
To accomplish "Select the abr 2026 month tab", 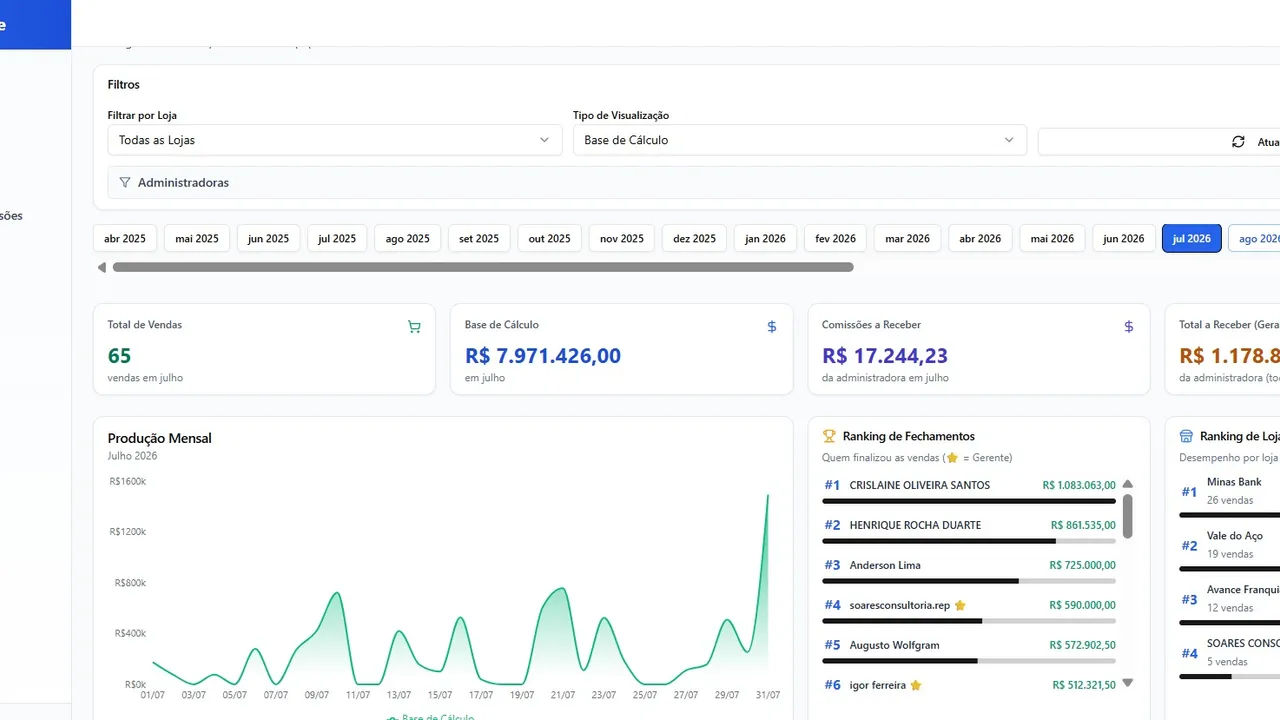I will [x=980, y=239].
